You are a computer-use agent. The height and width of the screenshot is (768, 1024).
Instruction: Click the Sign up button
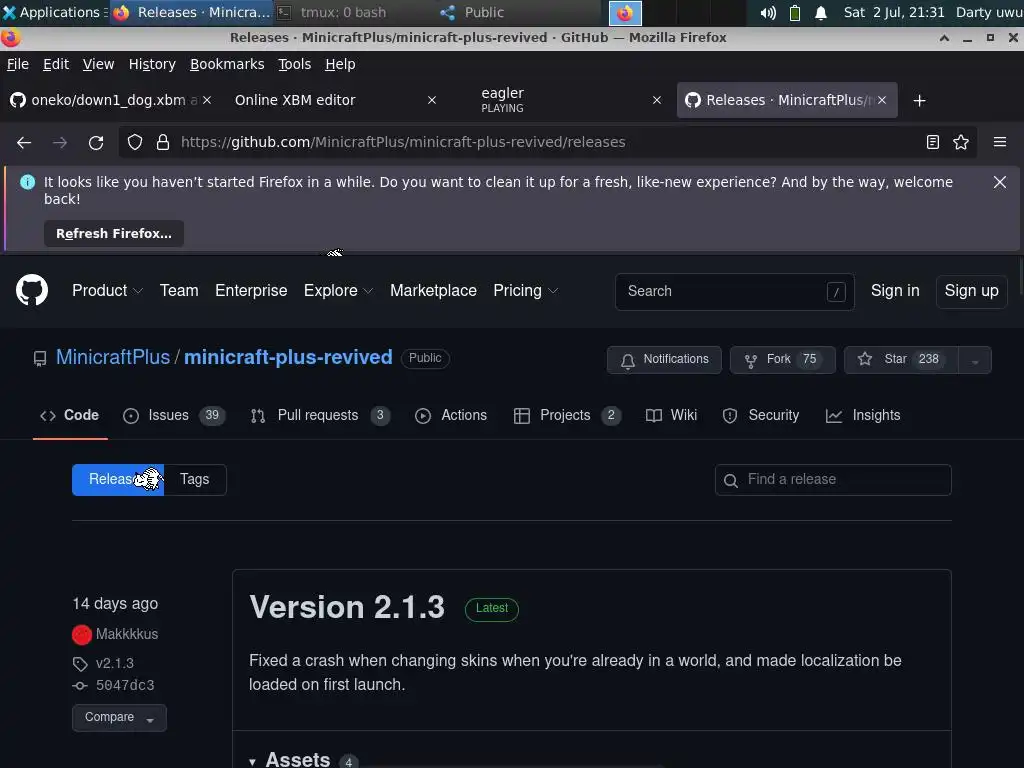tap(971, 291)
